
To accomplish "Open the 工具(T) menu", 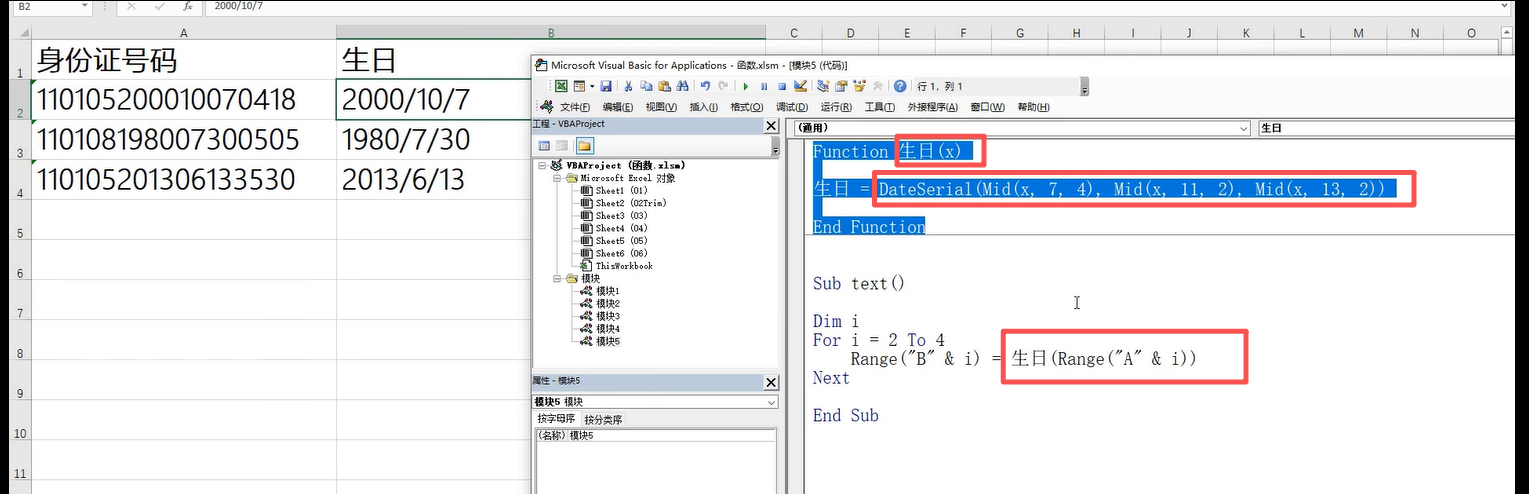I will tap(880, 107).
